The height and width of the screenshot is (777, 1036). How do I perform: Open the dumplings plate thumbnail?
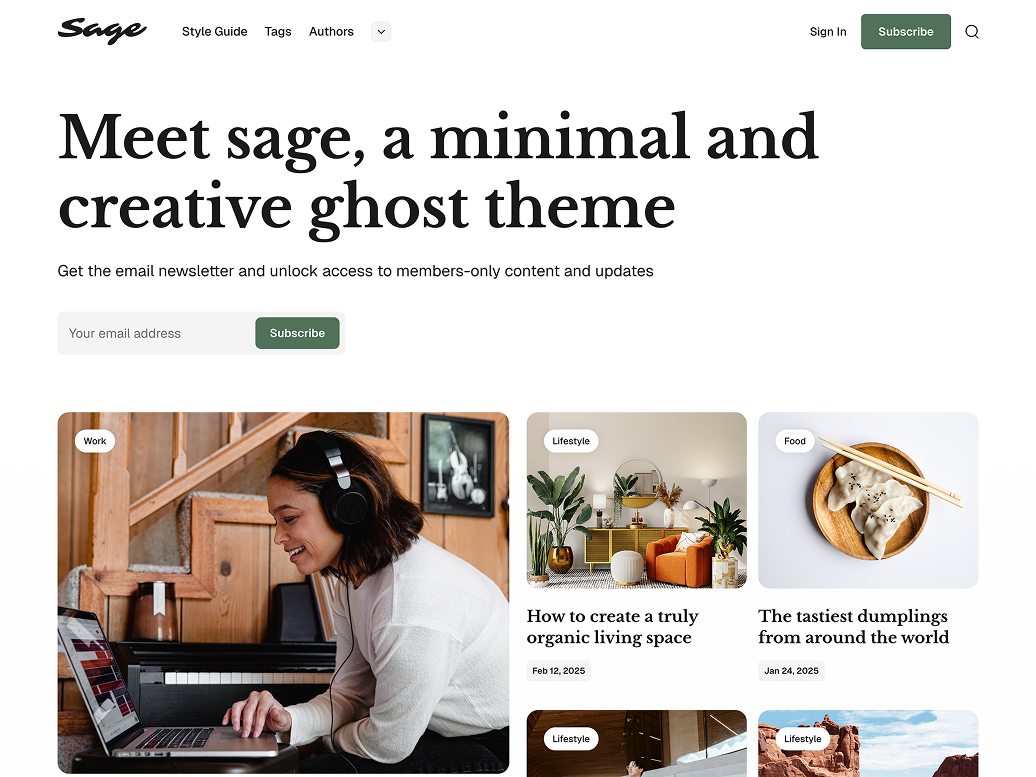[x=868, y=500]
